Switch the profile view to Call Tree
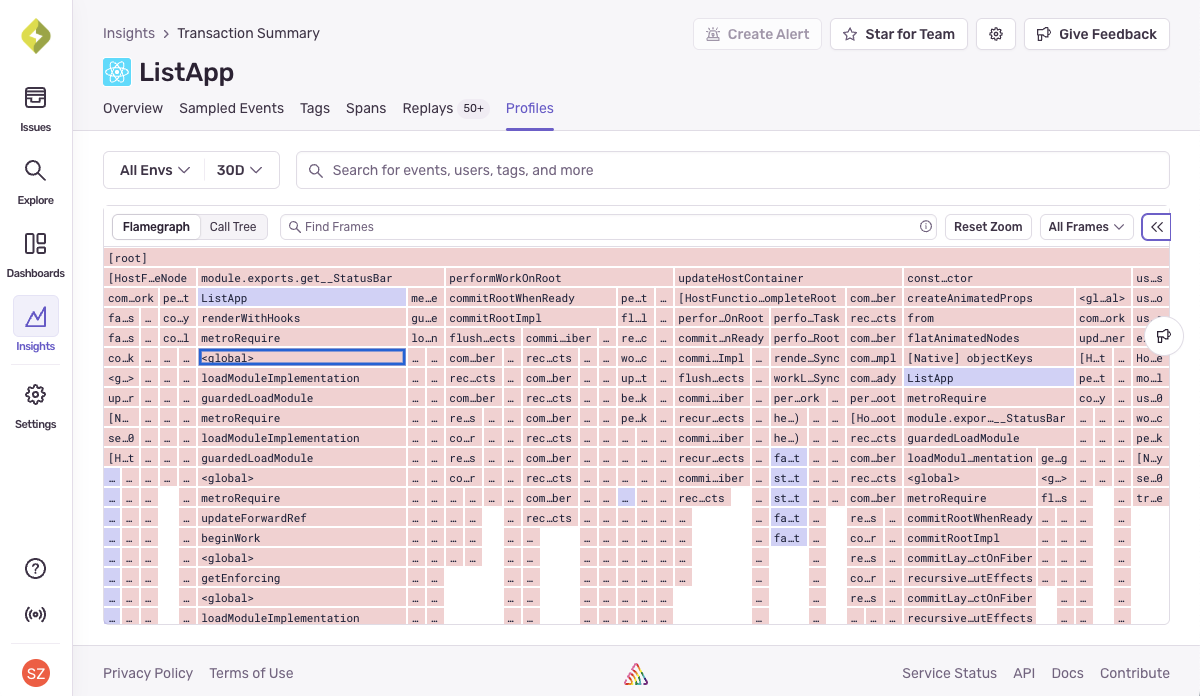Viewport: 1200px width, 696px height. tap(233, 226)
